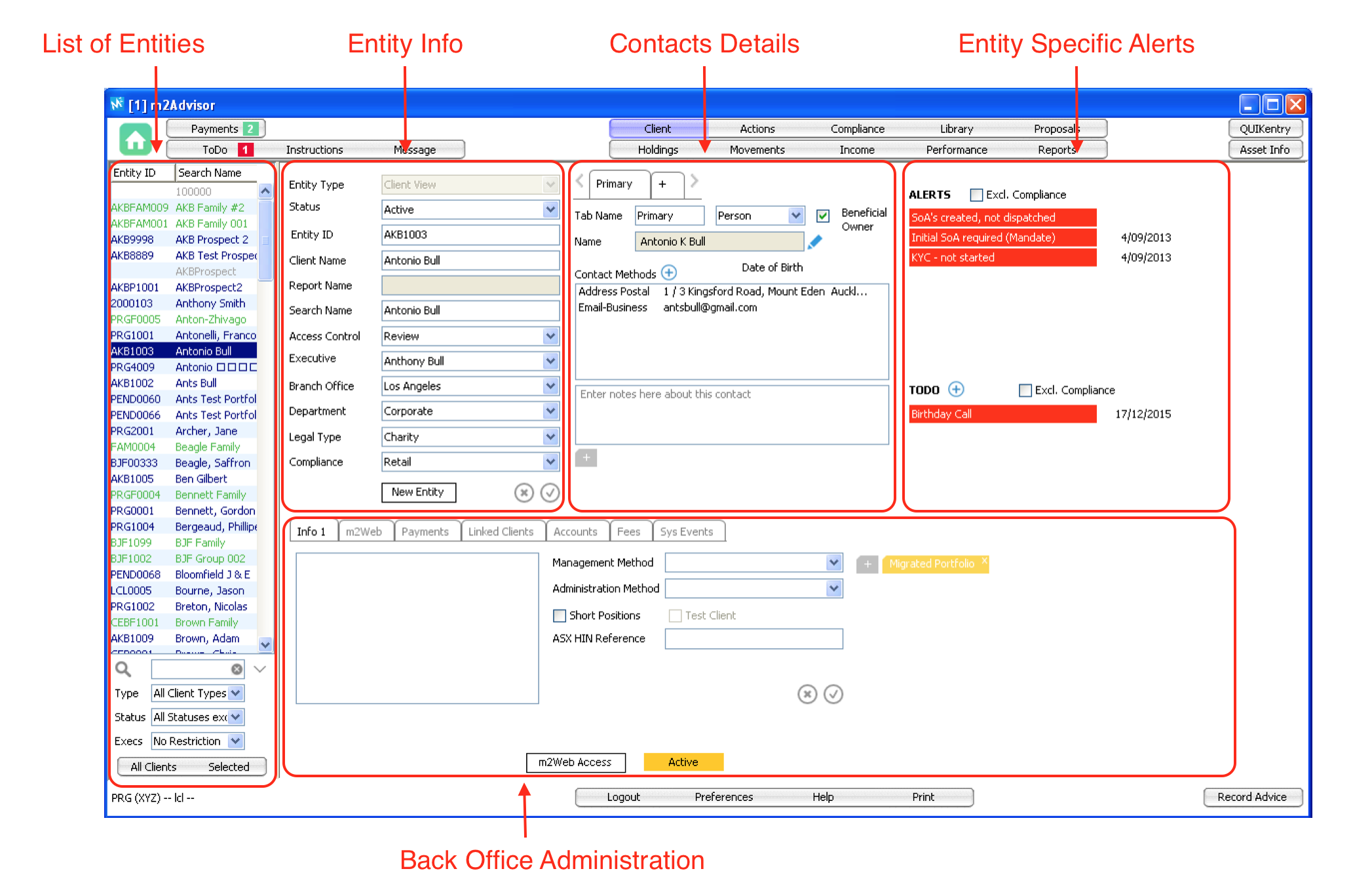Check the Short Positions checkbox
Viewport: 1372px width, 890px height.
pyautogui.click(x=560, y=615)
